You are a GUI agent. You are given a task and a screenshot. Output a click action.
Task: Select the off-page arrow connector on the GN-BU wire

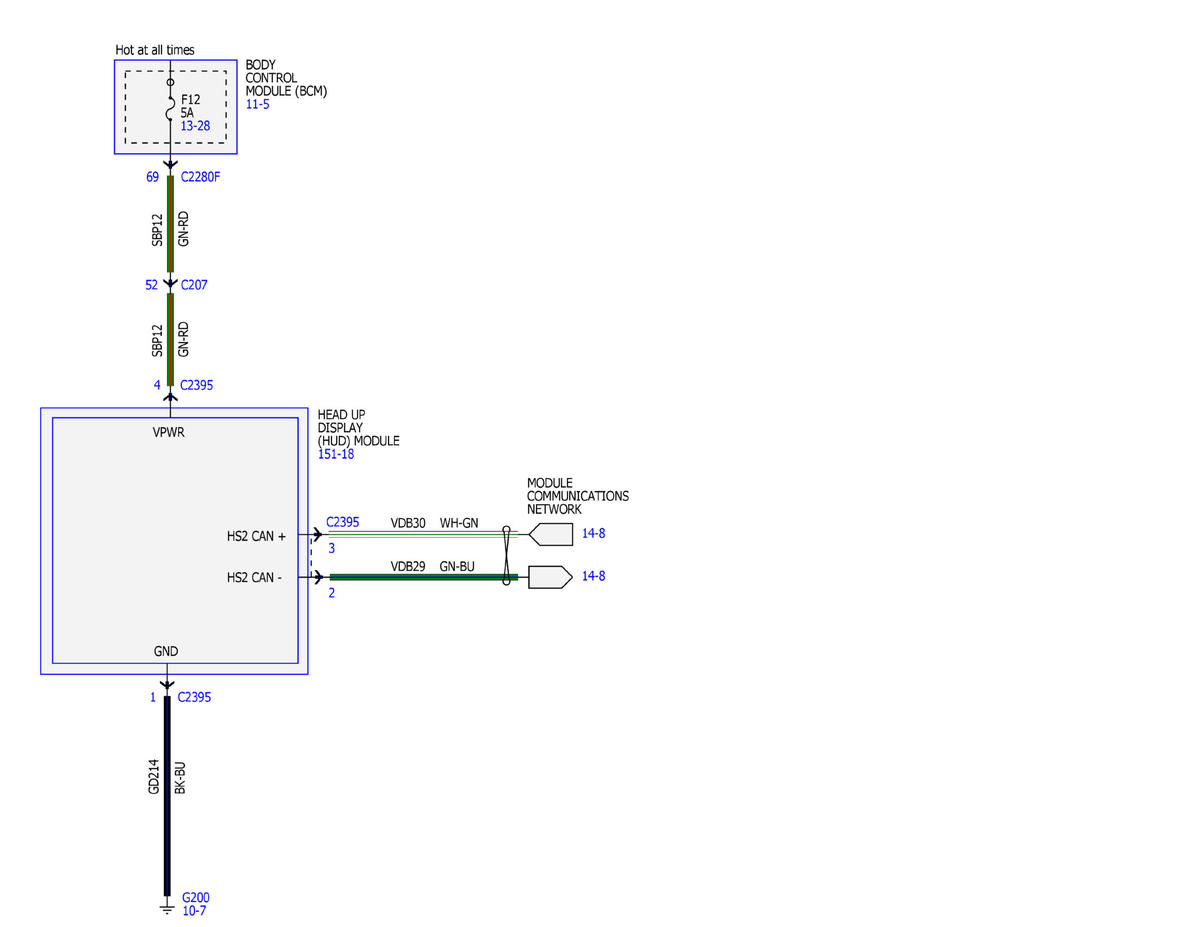(x=550, y=577)
